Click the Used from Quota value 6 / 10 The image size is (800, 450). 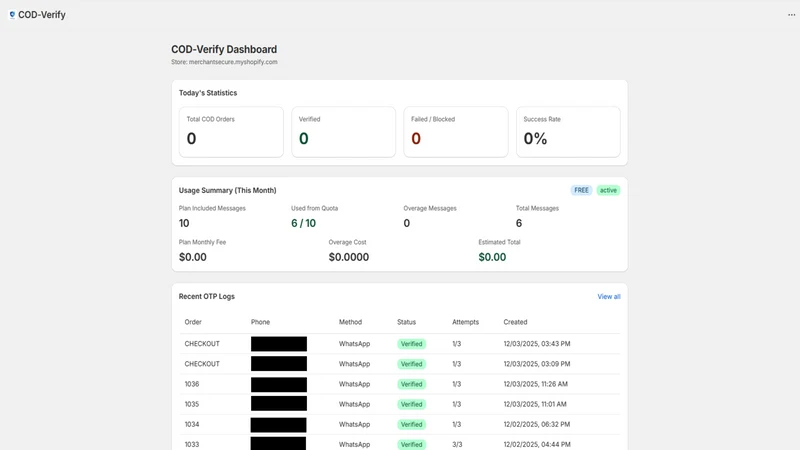304,223
